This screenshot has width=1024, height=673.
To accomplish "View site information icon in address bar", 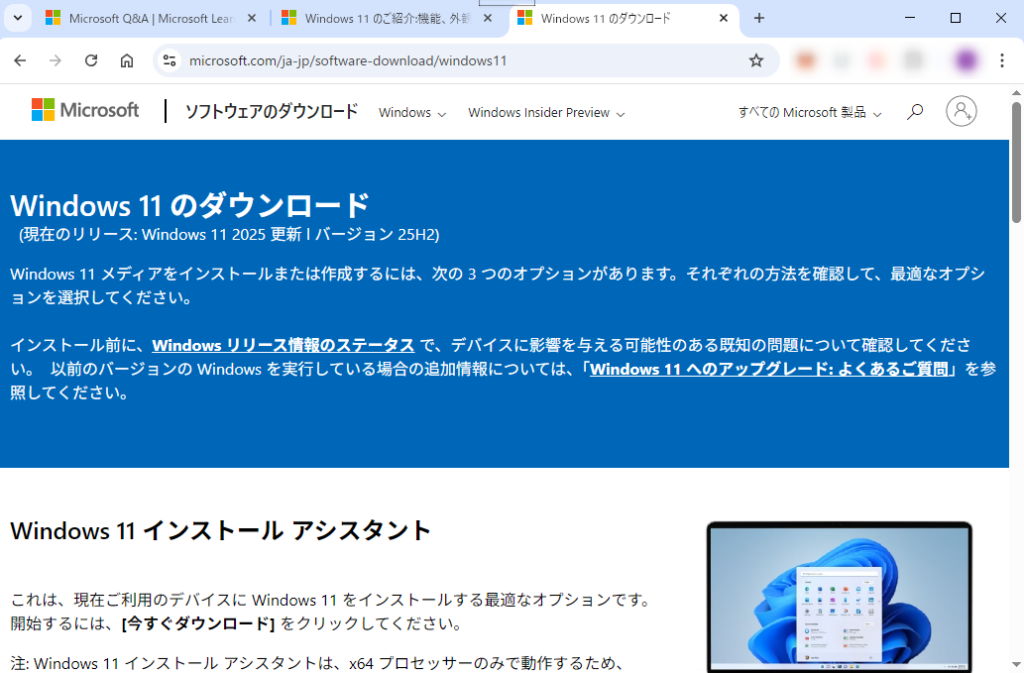I will 169,60.
